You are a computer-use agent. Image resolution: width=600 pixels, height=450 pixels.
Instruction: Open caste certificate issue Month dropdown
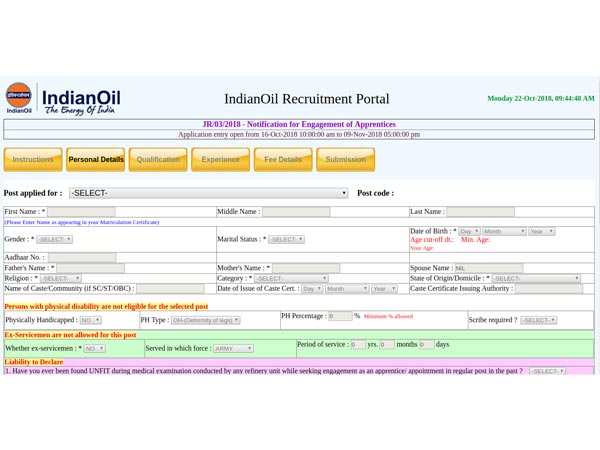coord(347,289)
